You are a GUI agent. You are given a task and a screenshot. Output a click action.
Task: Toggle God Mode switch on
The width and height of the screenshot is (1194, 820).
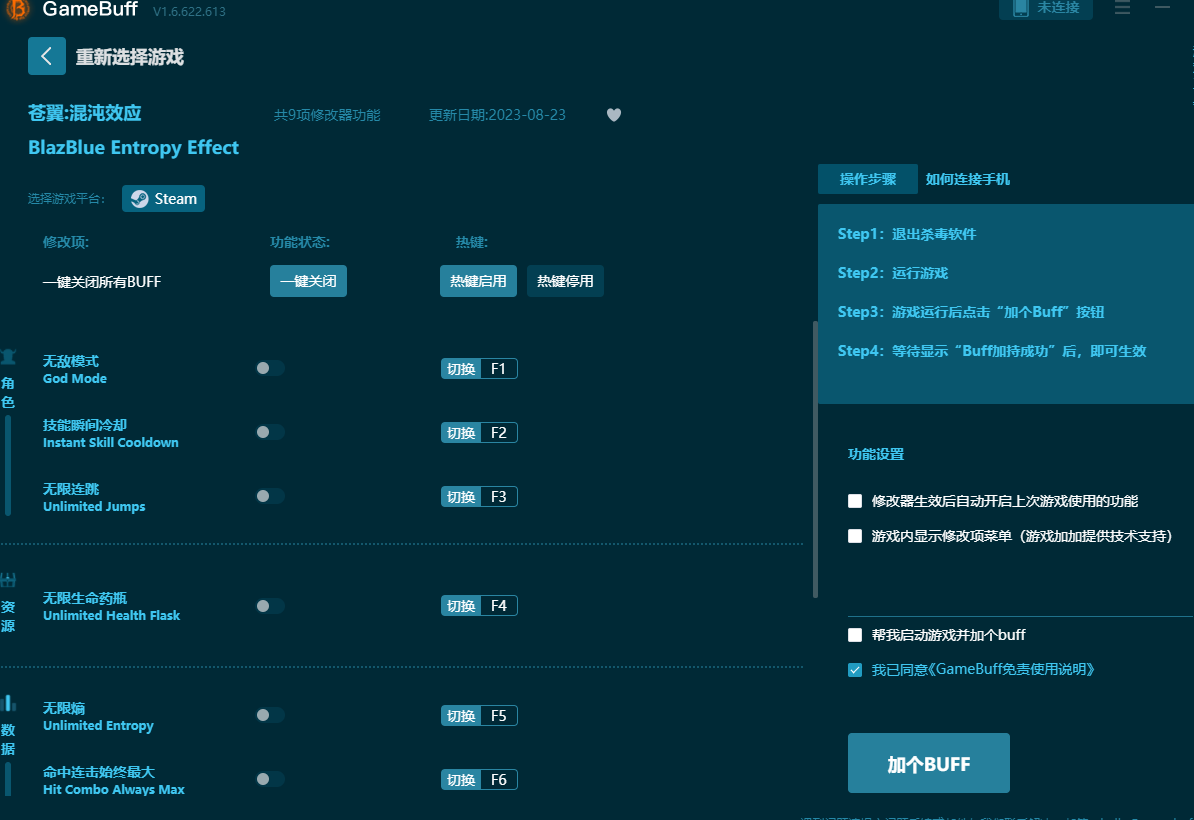click(270, 369)
